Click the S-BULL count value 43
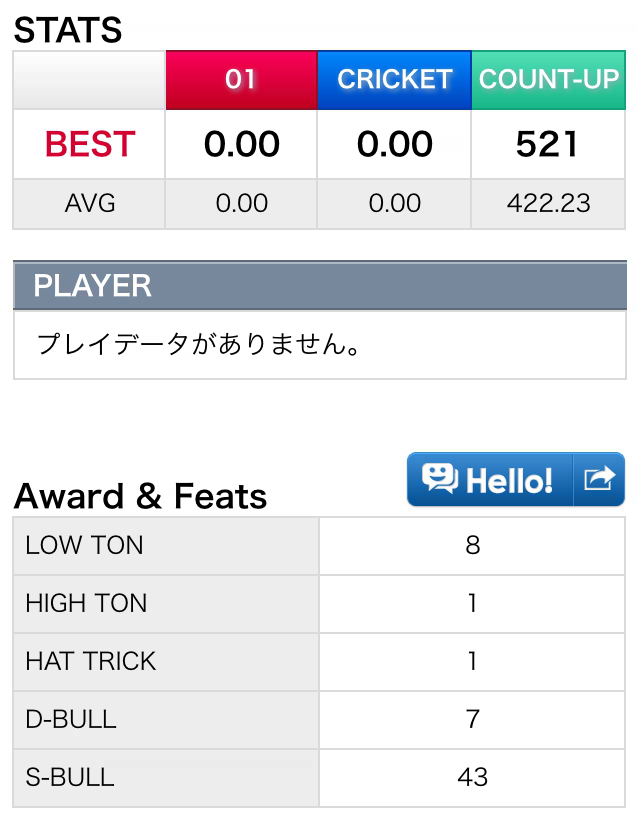 [x=472, y=777]
